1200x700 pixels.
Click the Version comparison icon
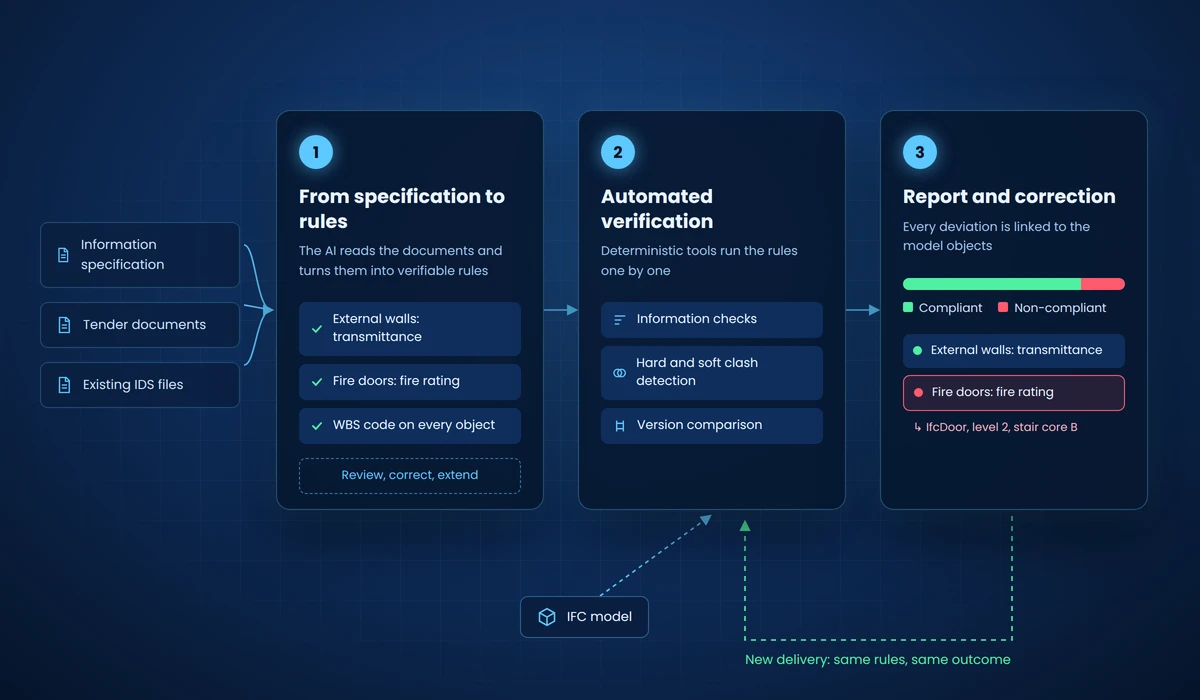click(x=619, y=426)
